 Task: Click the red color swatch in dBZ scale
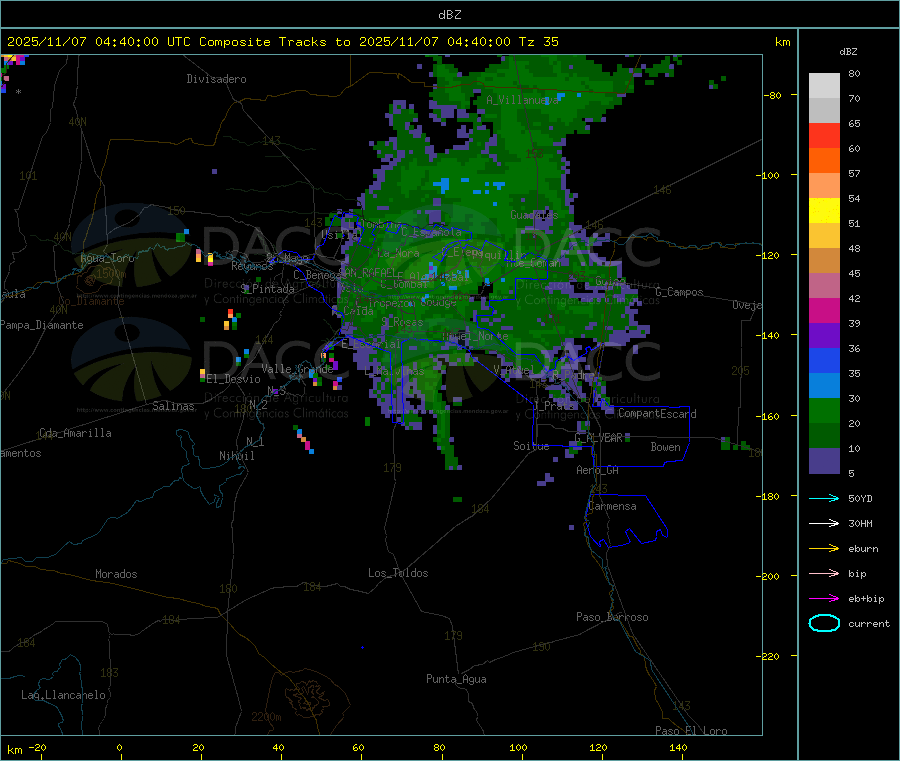tap(824, 135)
